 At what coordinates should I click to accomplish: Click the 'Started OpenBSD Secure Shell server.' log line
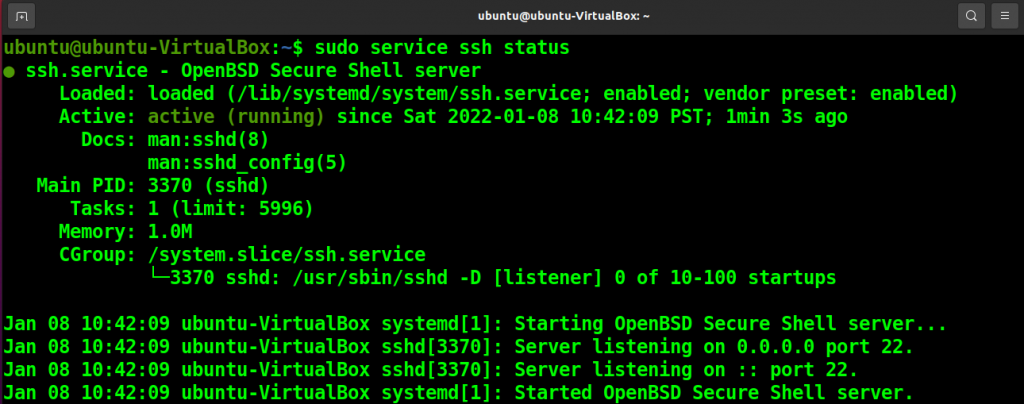tap(458, 393)
